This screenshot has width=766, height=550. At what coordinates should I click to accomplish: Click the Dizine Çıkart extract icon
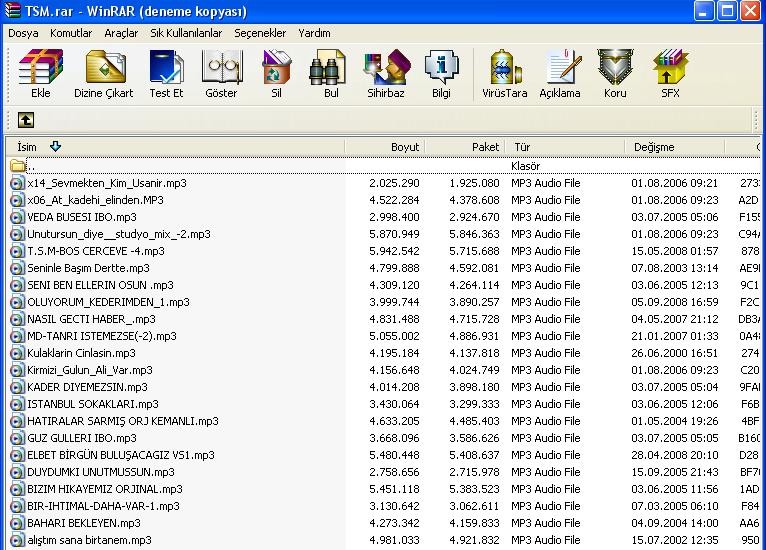coord(103,73)
